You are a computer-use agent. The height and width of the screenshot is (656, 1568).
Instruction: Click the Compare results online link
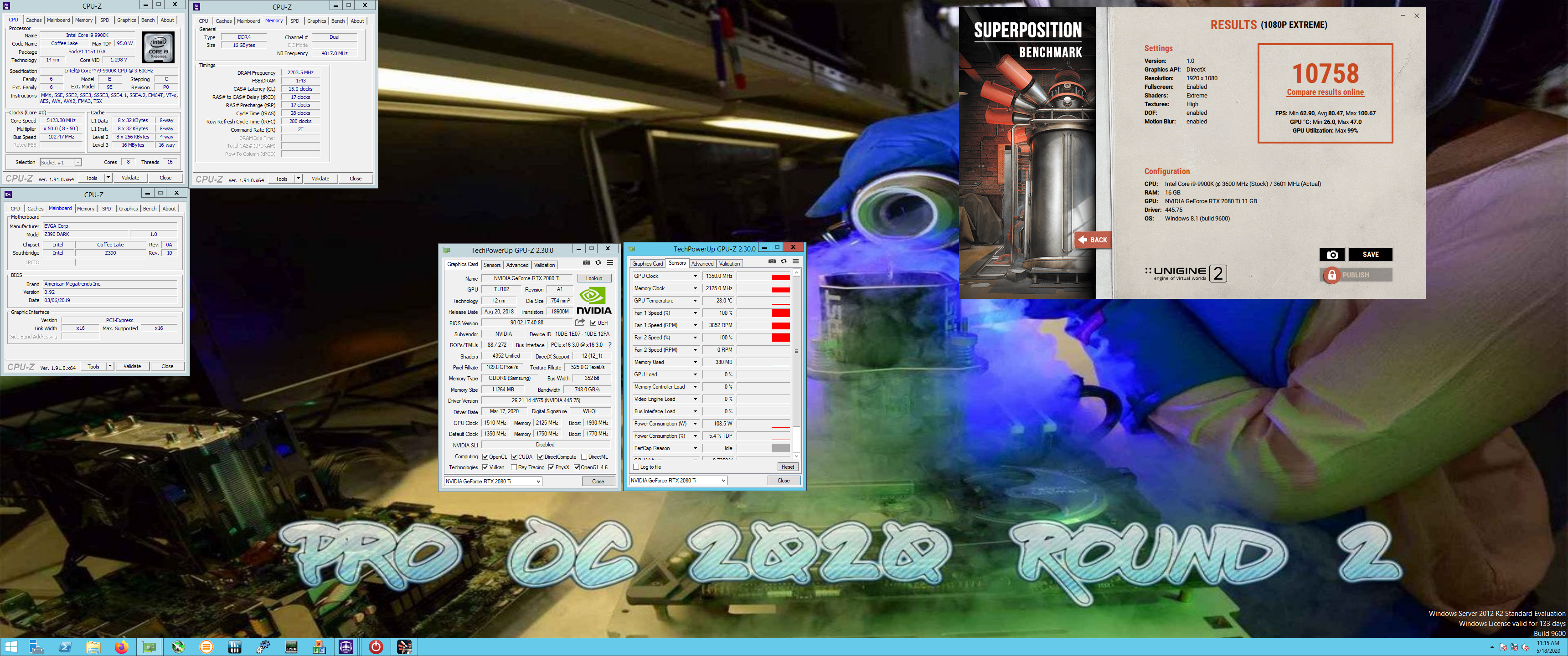(x=1325, y=92)
